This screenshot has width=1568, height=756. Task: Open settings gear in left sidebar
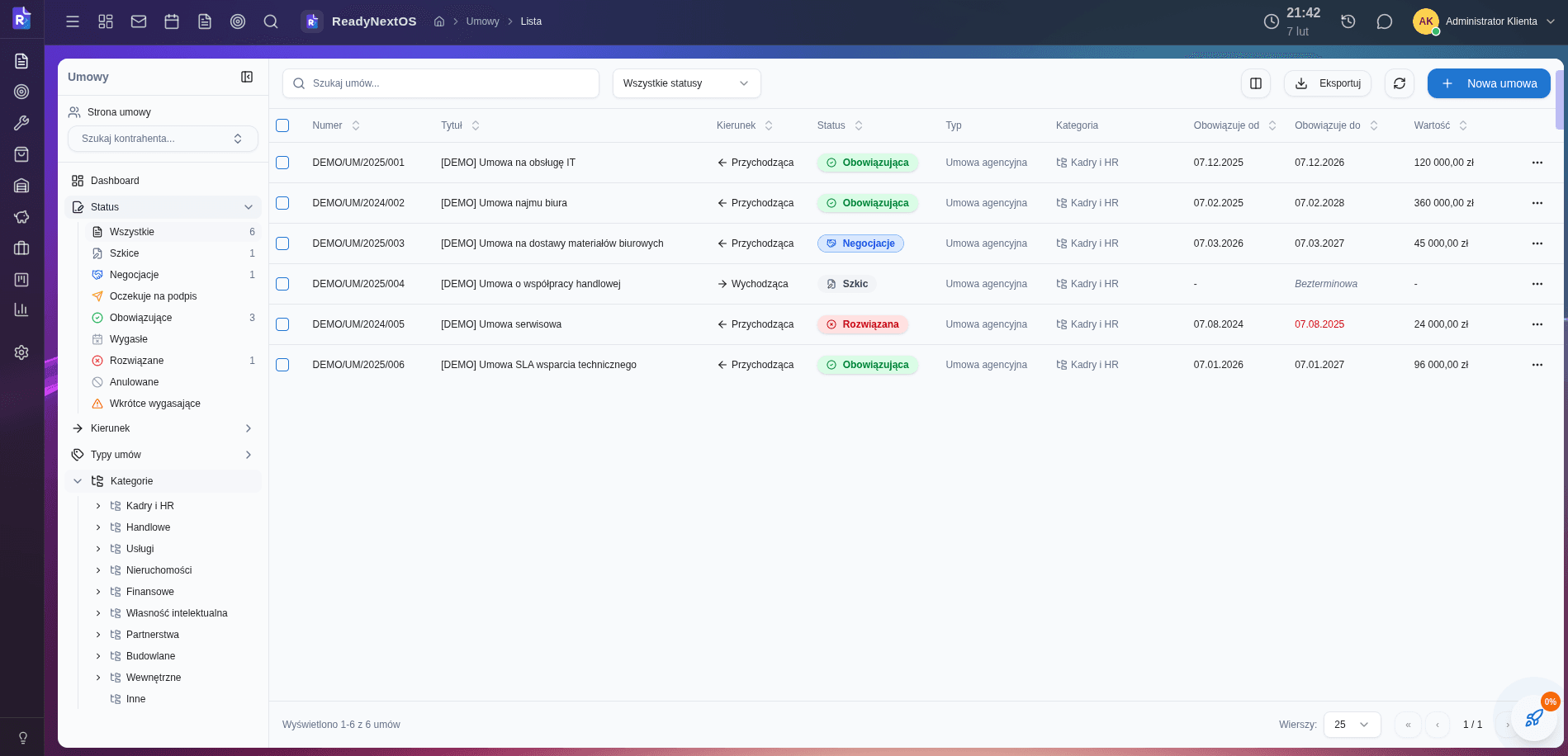pyautogui.click(x=21, y=352)
